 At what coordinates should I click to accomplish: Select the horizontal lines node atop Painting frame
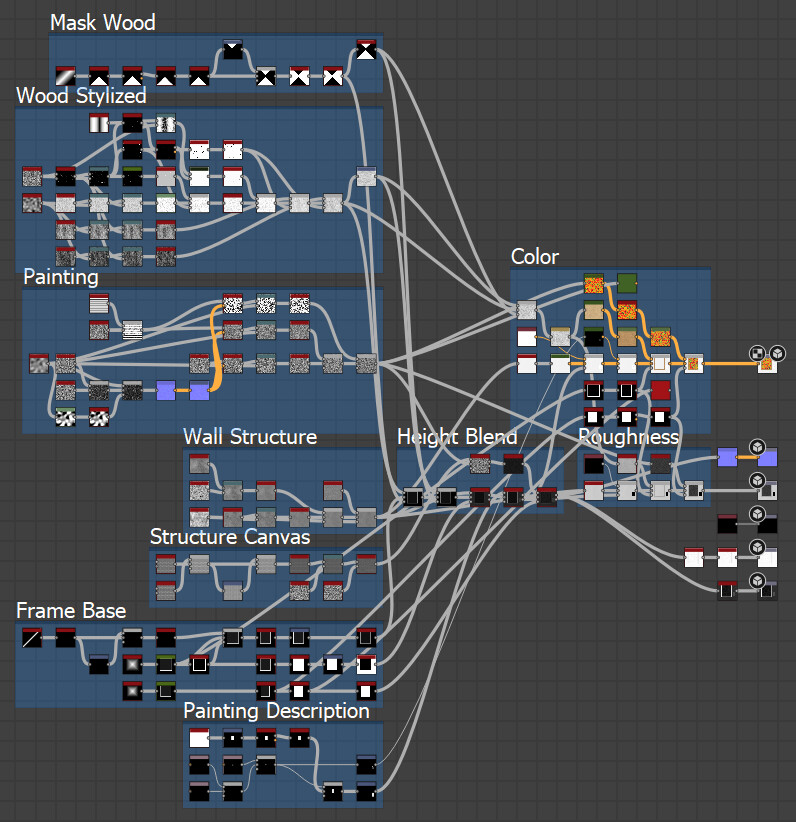pyautogui.click(x=99, y=304)
